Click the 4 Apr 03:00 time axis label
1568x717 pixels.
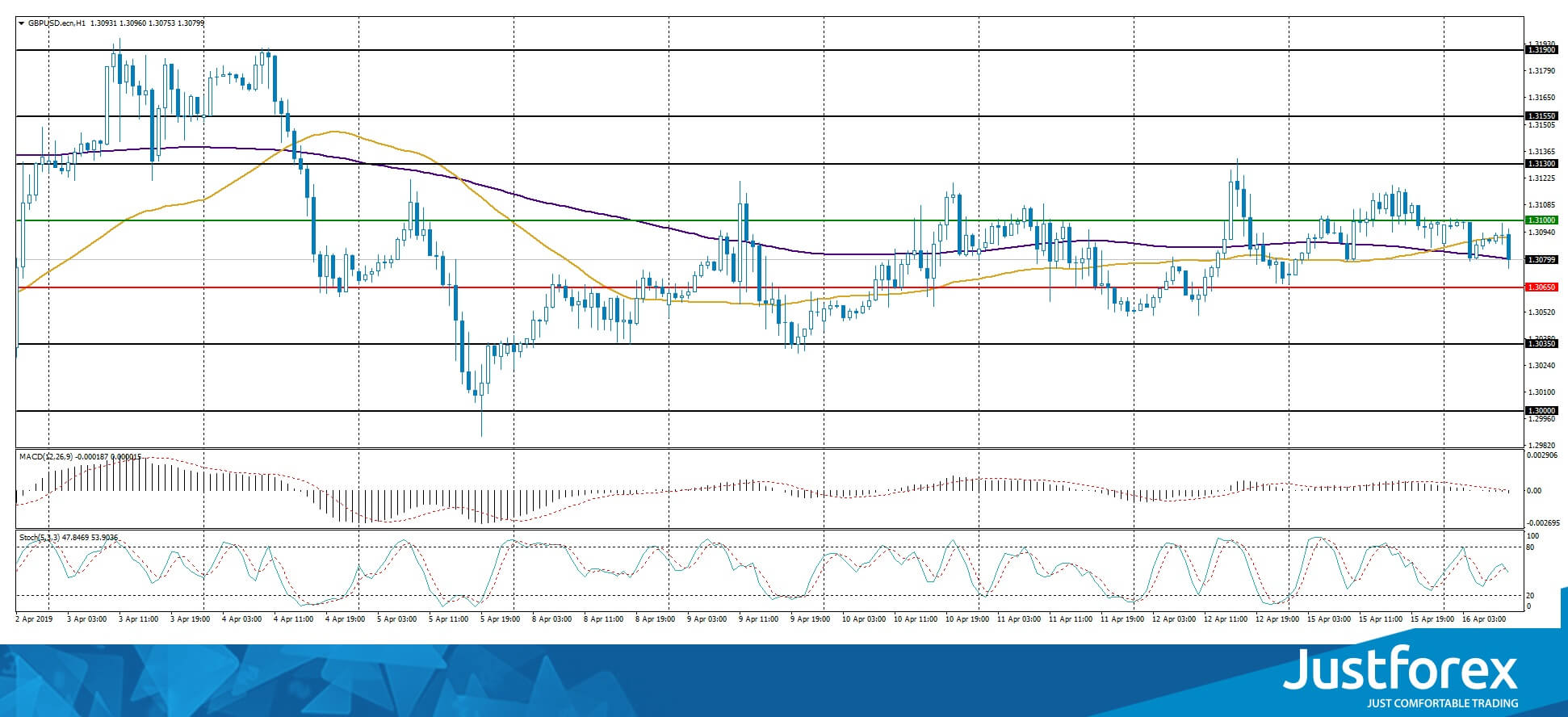tap(242, 619)
